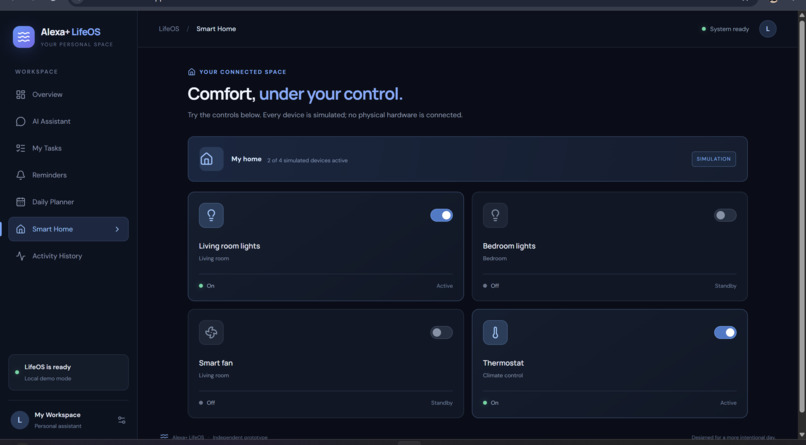
Task: Click the Smart Home breadcrumb
Action: [x=216, y=29]
